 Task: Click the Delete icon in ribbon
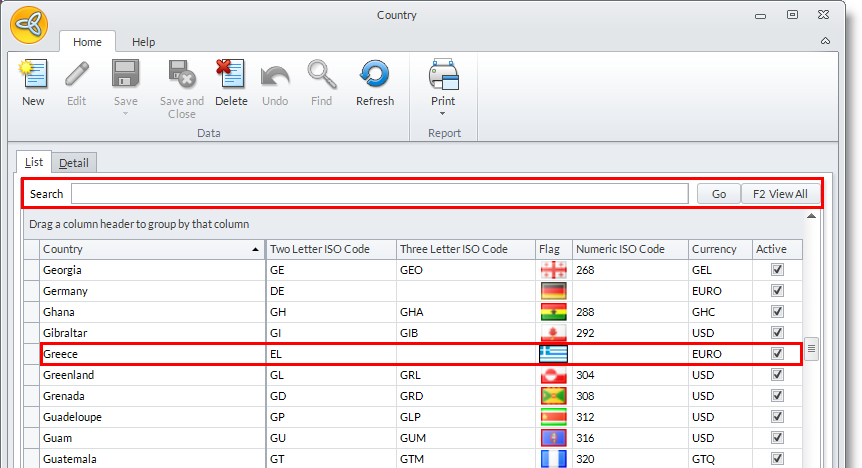pos(231,75)
